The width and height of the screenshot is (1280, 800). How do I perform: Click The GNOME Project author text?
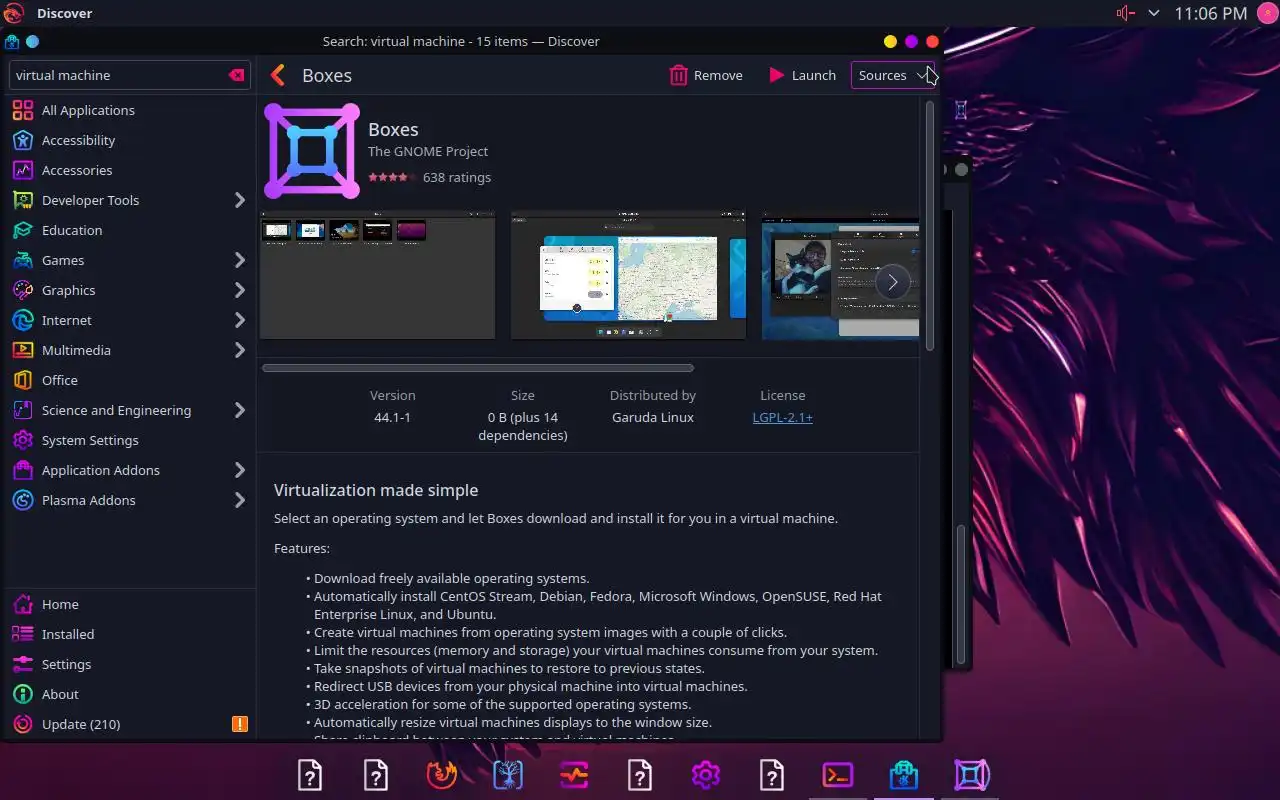pos(428,151)
